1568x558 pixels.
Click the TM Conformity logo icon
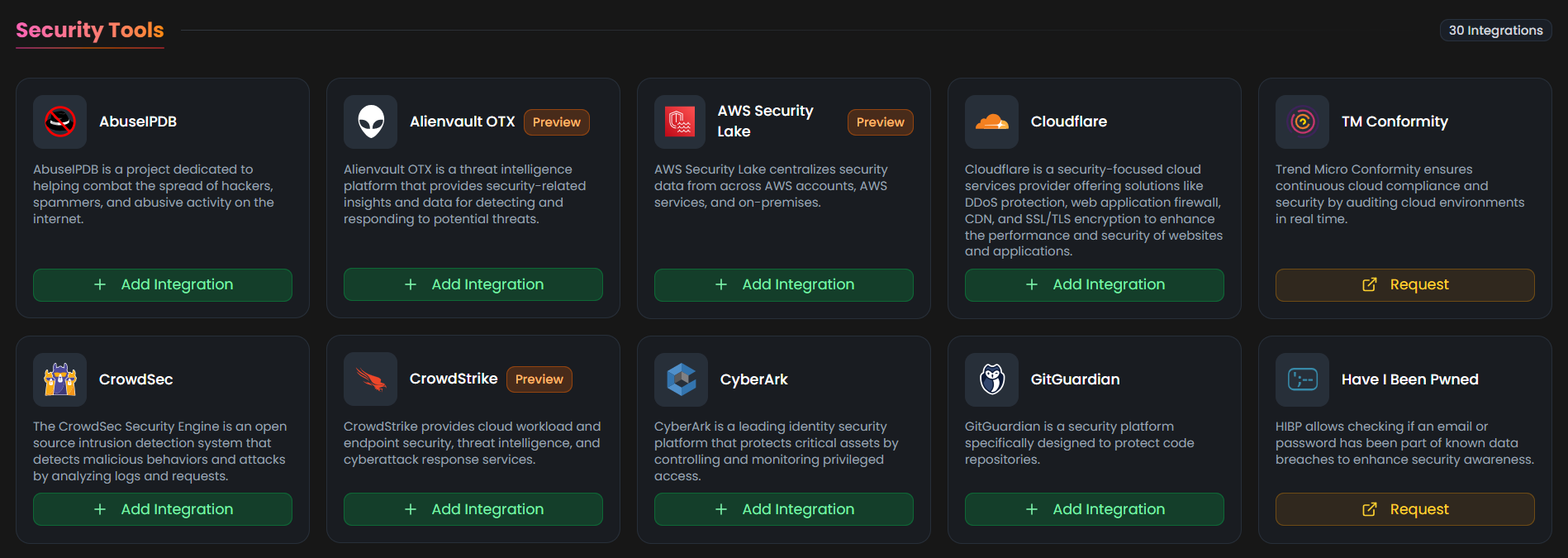(x=1302, y=122)
